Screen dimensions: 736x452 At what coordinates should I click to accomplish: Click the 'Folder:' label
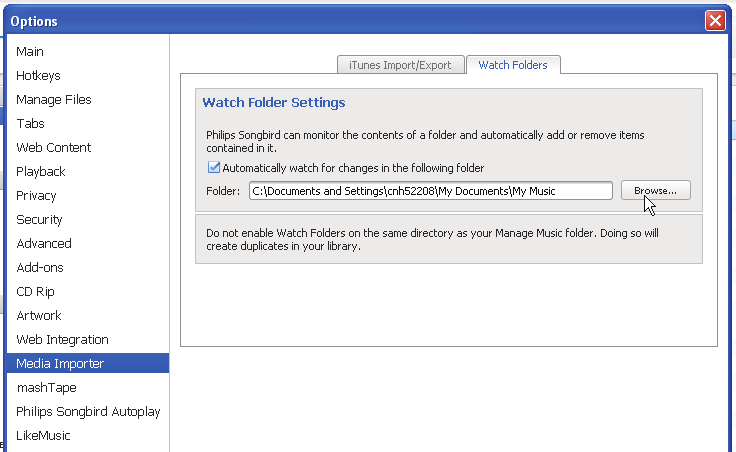[x=223, y=191]
